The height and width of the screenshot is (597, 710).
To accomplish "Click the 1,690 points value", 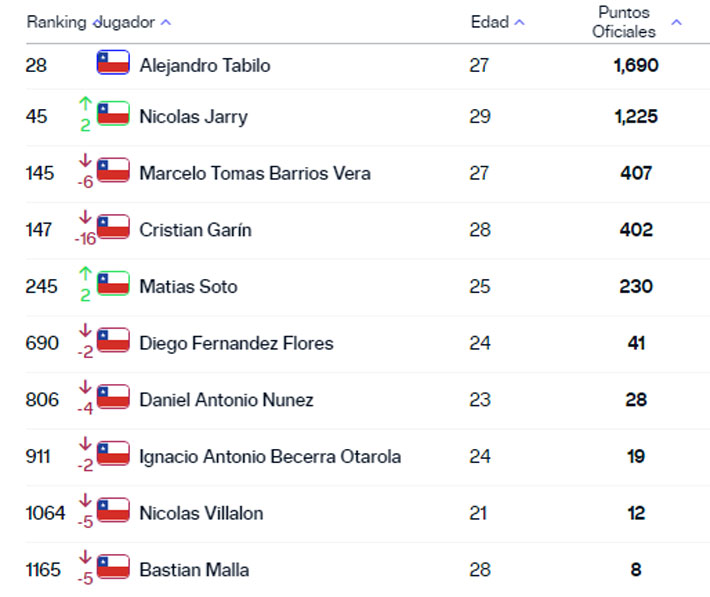I will [x=635, y=66].
